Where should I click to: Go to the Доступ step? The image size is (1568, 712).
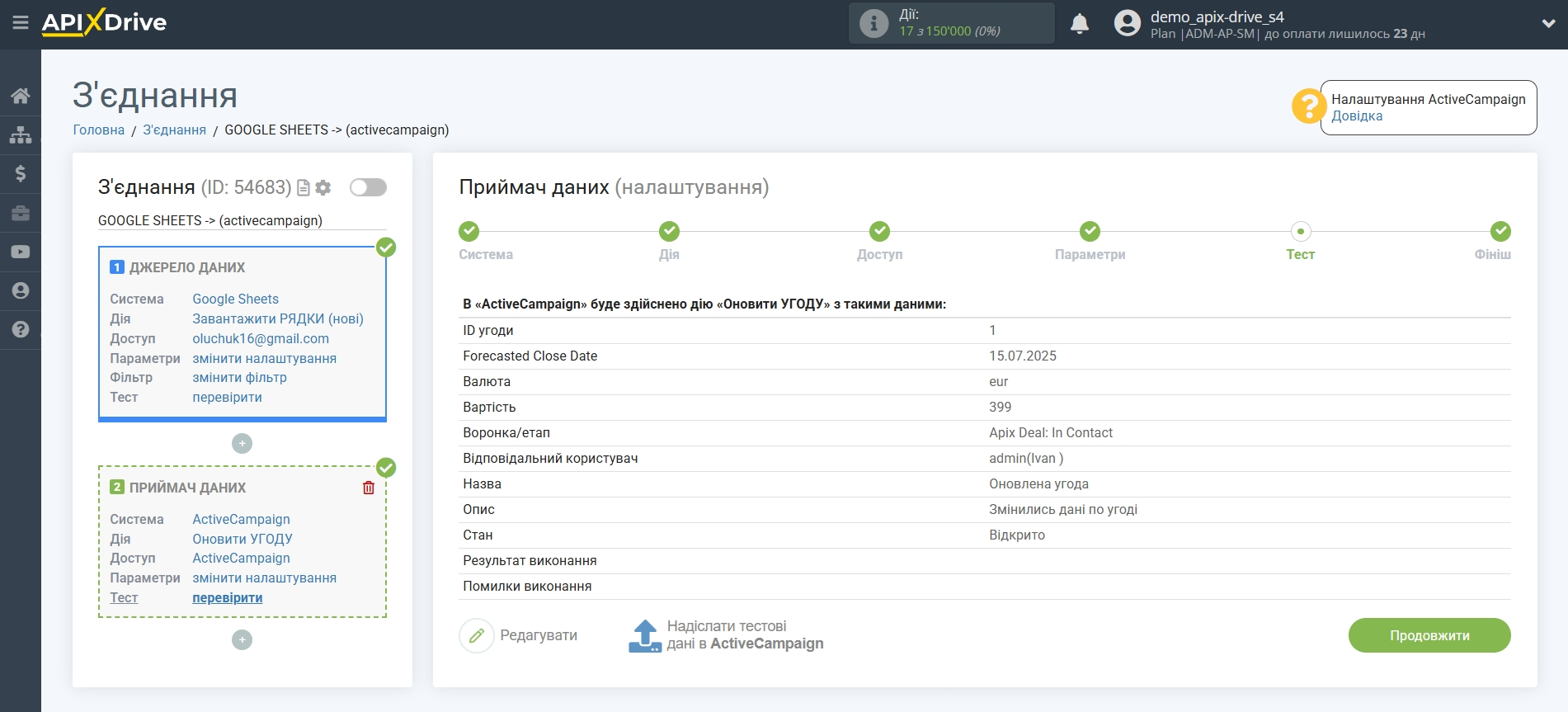click(x=880, y=232)
